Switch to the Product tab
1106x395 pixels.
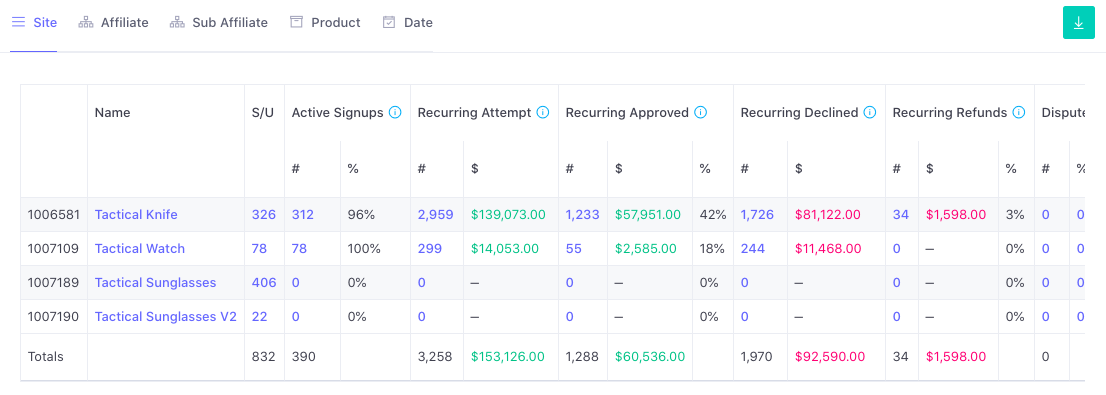pyautogui.click(x=325, y=23)
